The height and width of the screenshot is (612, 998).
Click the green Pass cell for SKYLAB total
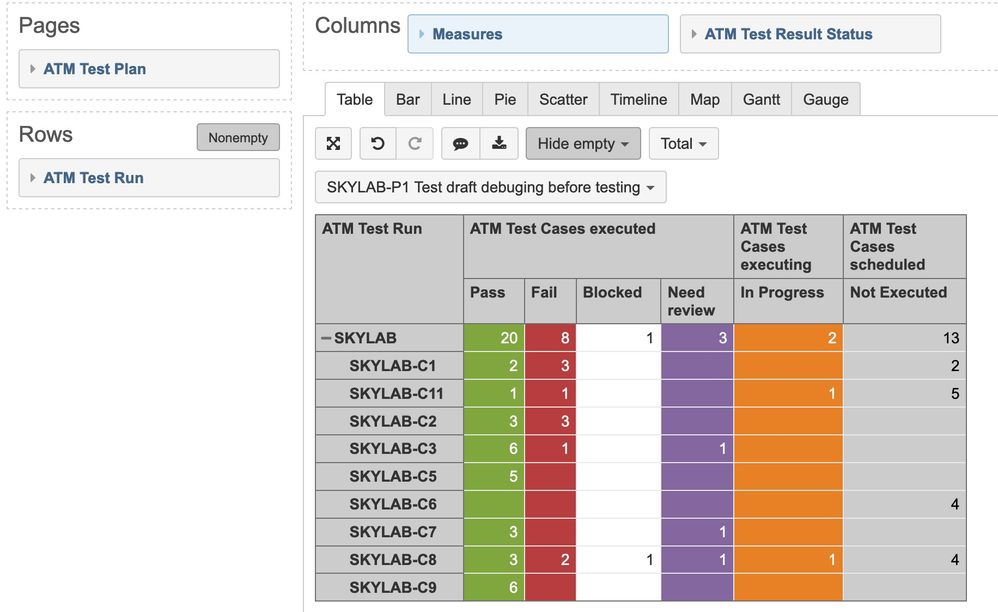click(x=494, y=338)
